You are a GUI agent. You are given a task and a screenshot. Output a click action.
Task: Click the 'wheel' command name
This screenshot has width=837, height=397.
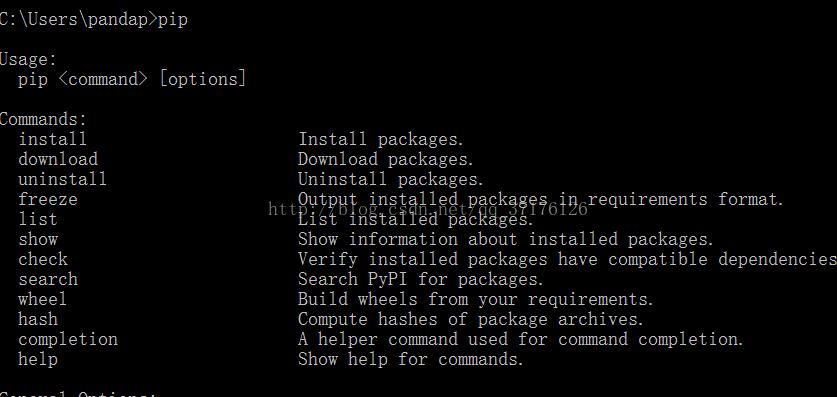[43, 299]
